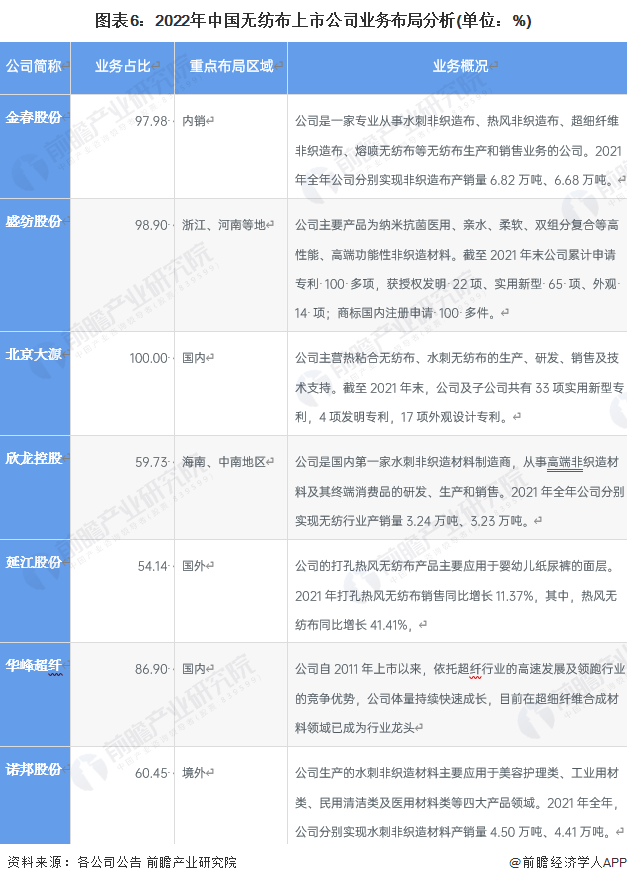Click the 诺邦股份 business overview text

point(457,802)
